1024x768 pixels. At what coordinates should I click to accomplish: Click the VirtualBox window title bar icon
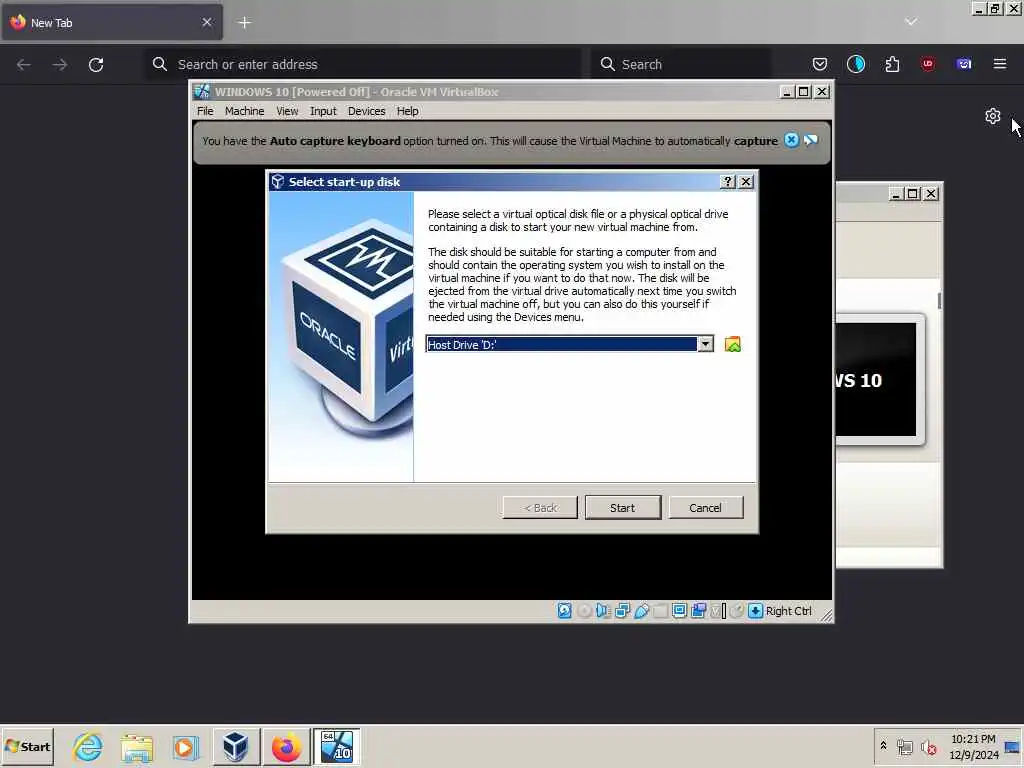click(x=202, y=91)
